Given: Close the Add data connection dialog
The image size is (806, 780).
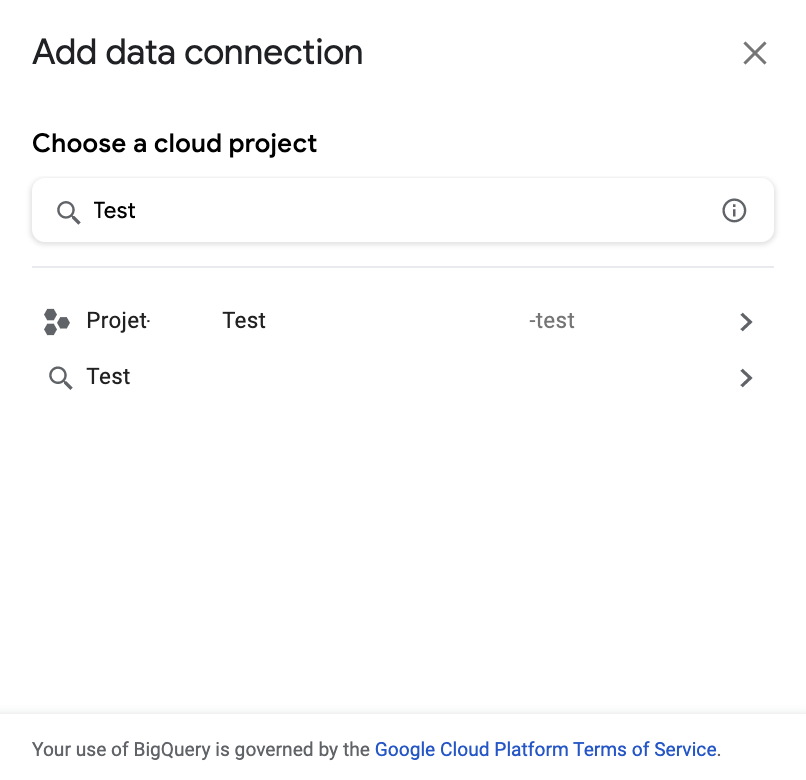Looking at the screenshot, I should tap(754, 53).
